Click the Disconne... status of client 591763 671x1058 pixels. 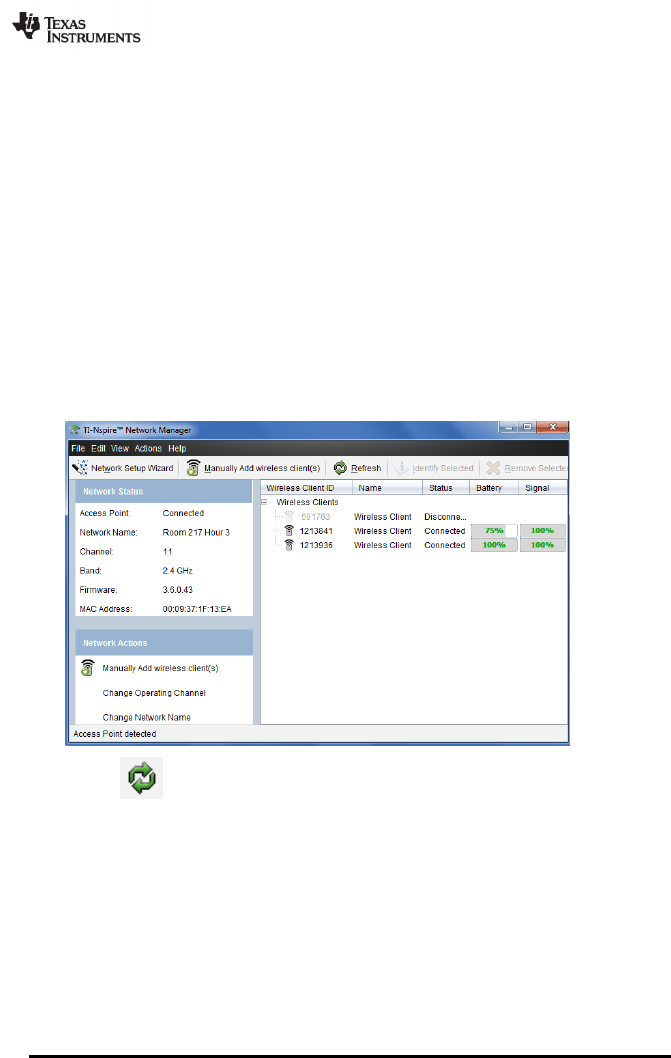click(x=445, y=517)
